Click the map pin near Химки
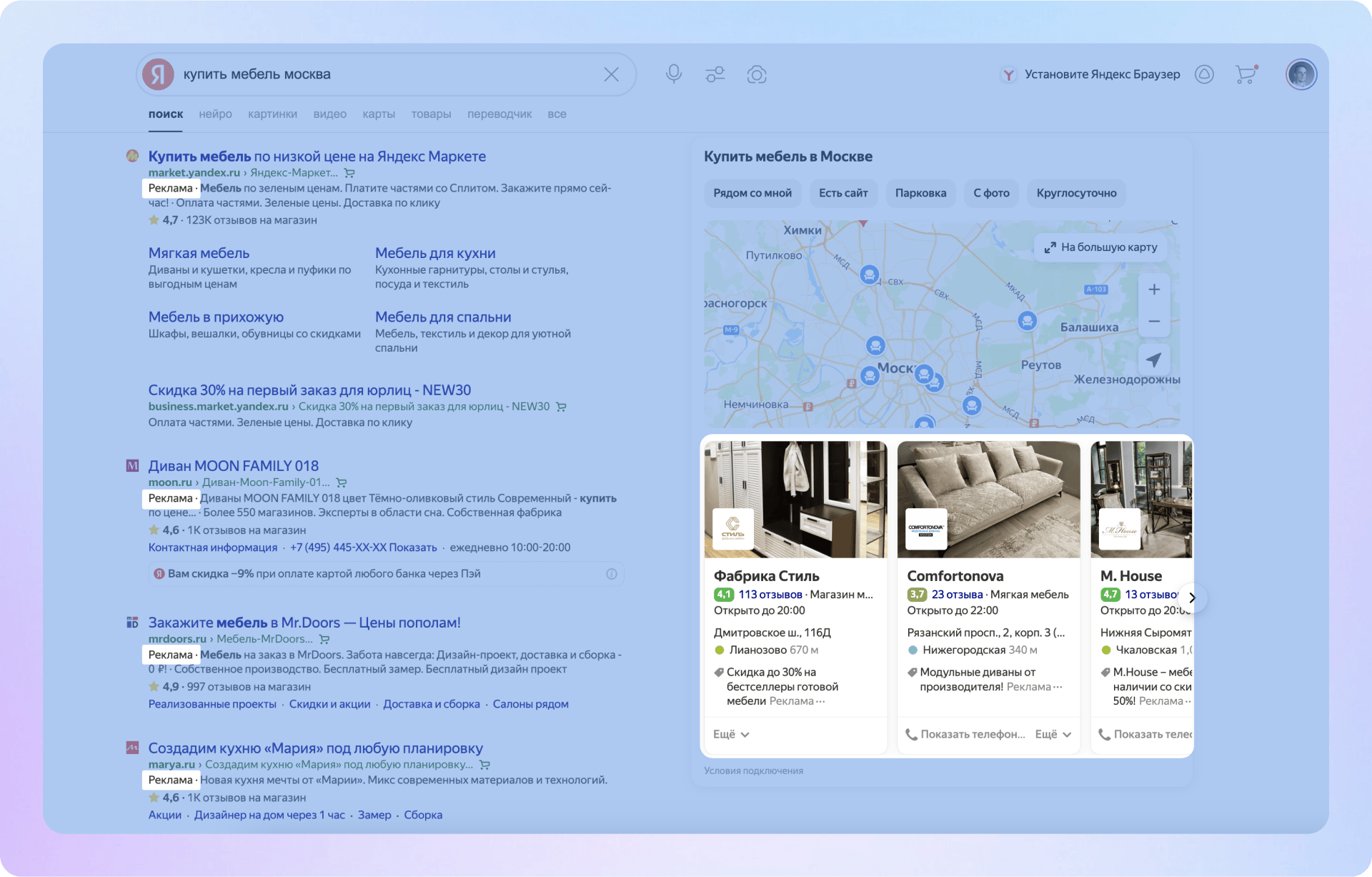The width and height of the screenshot is (1372, 877). 869,274
